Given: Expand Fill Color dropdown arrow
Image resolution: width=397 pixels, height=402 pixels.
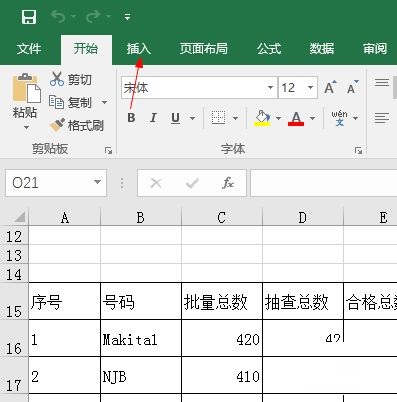Looking at the screenshot, I should click(278, 118).
